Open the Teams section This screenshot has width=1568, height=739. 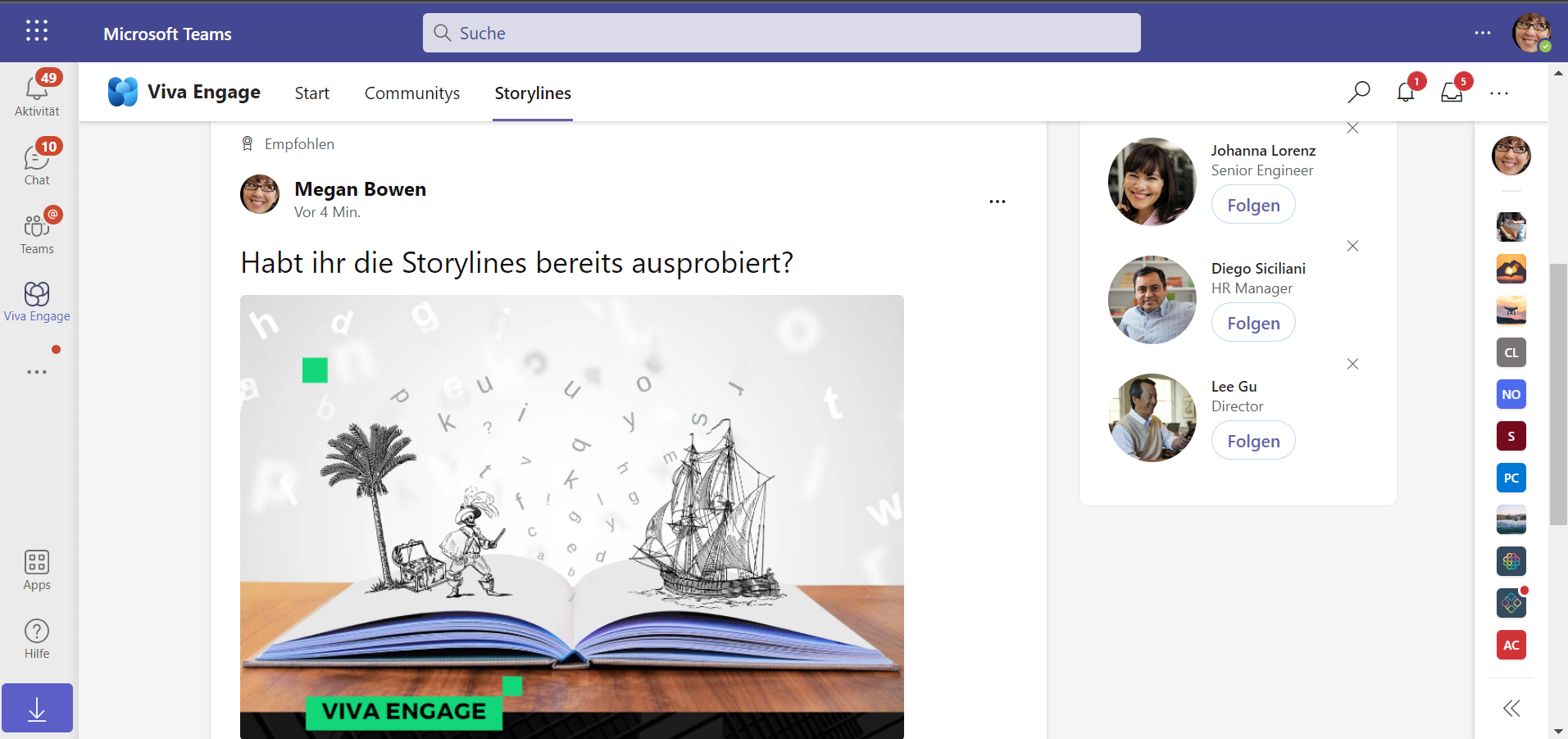coord(37,232)
